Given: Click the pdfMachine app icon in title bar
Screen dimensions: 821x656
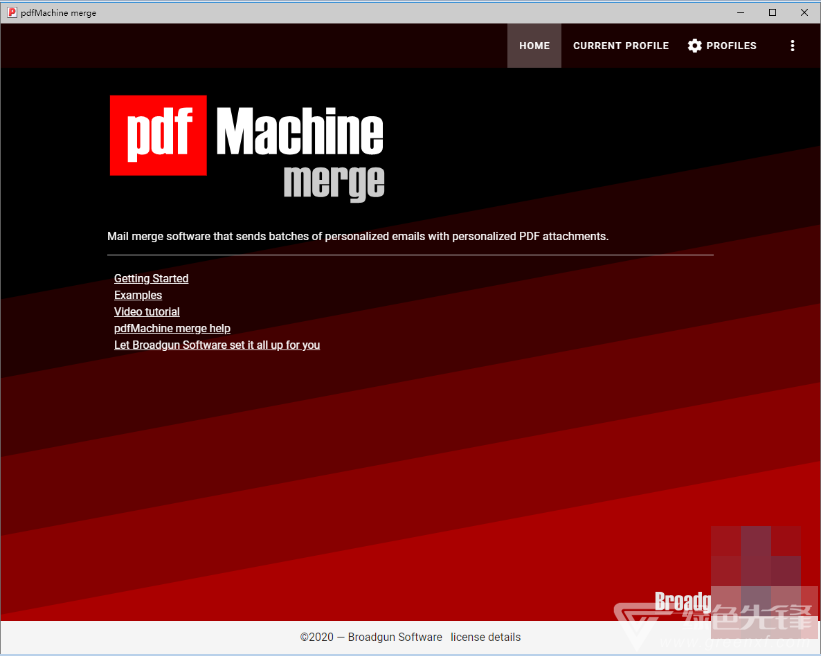Looking at the screenshot, I should 11,13.
